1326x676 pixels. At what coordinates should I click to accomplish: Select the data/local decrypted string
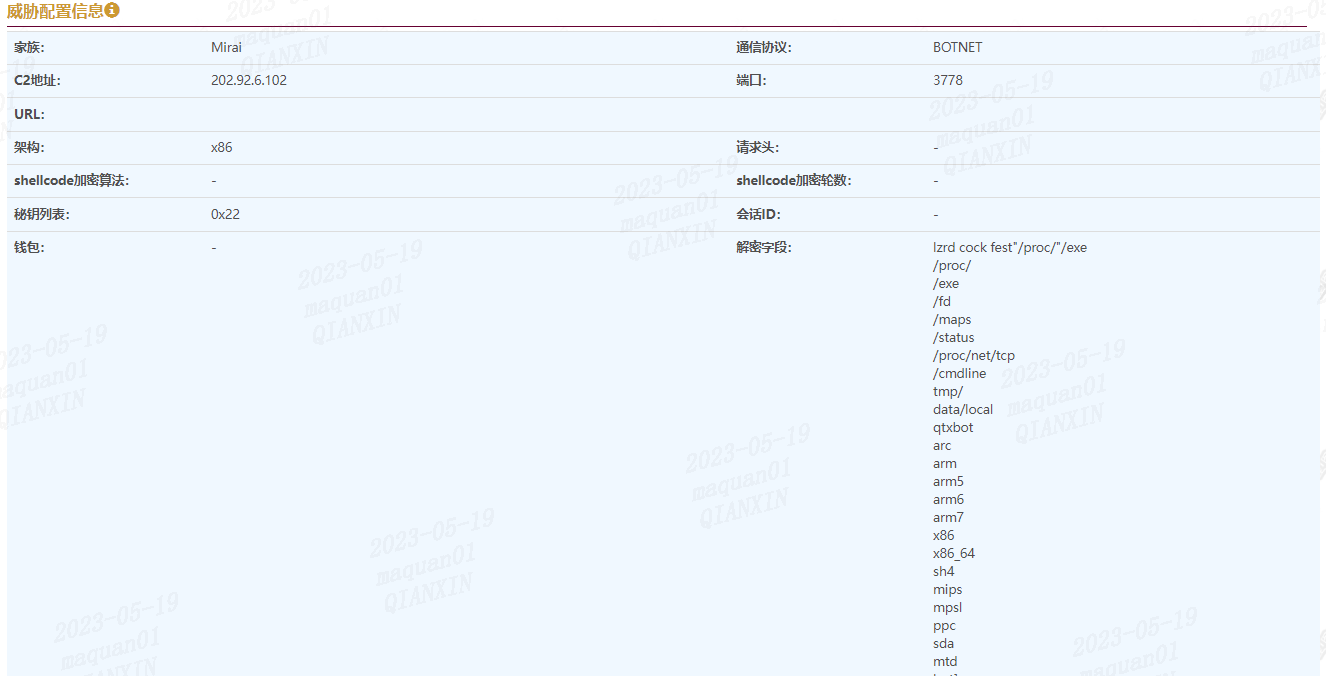point(963,409)
